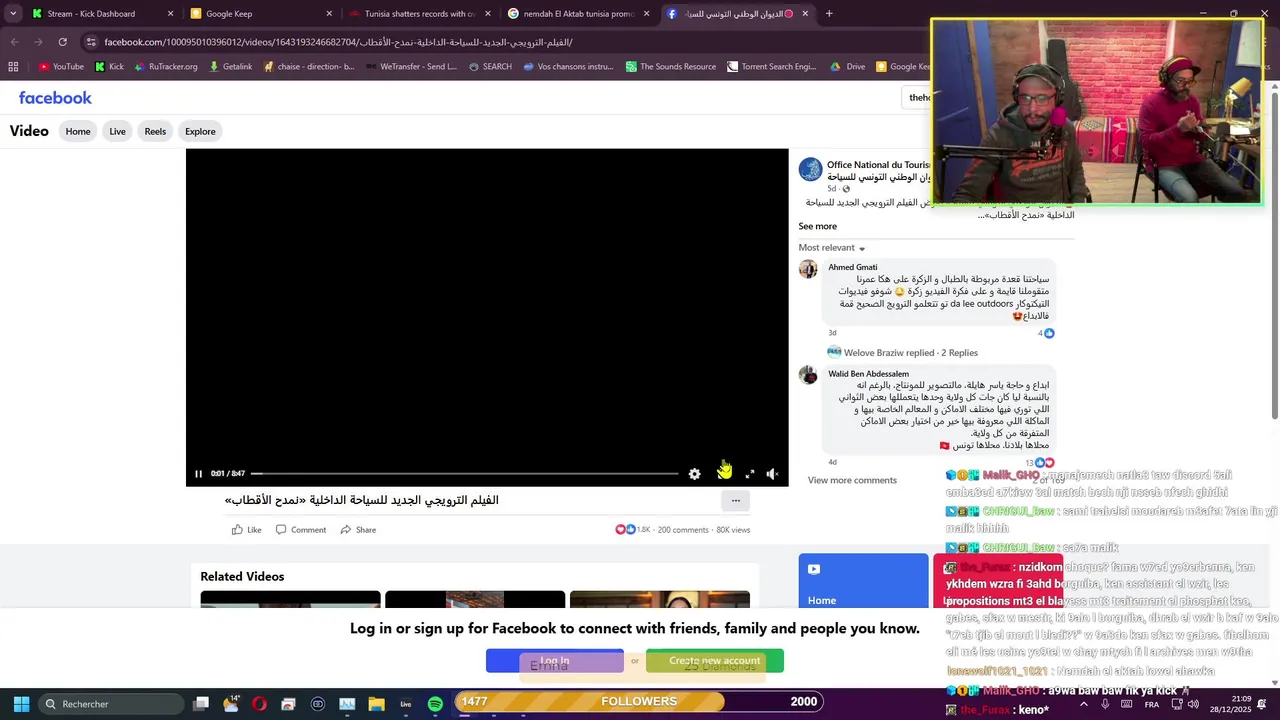The height and width of the screenshot is (720, 1280).
Task: Switch to the Reels tab
Action: click(155, 131)
